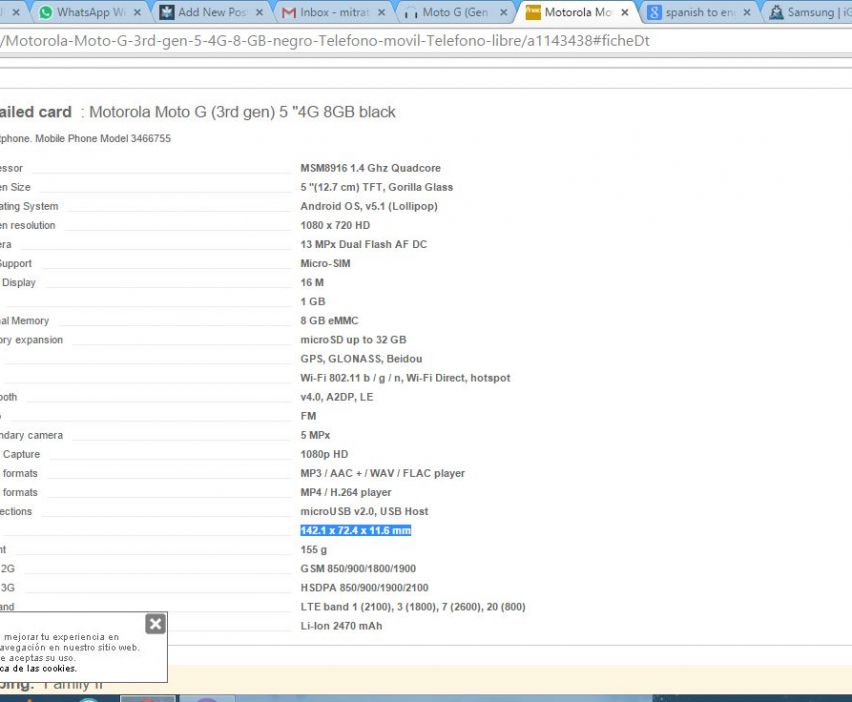Screen dimensions: 852x702
Task: Click the Li-Ion 2470 mAh battery value
Action: point(341,626)
